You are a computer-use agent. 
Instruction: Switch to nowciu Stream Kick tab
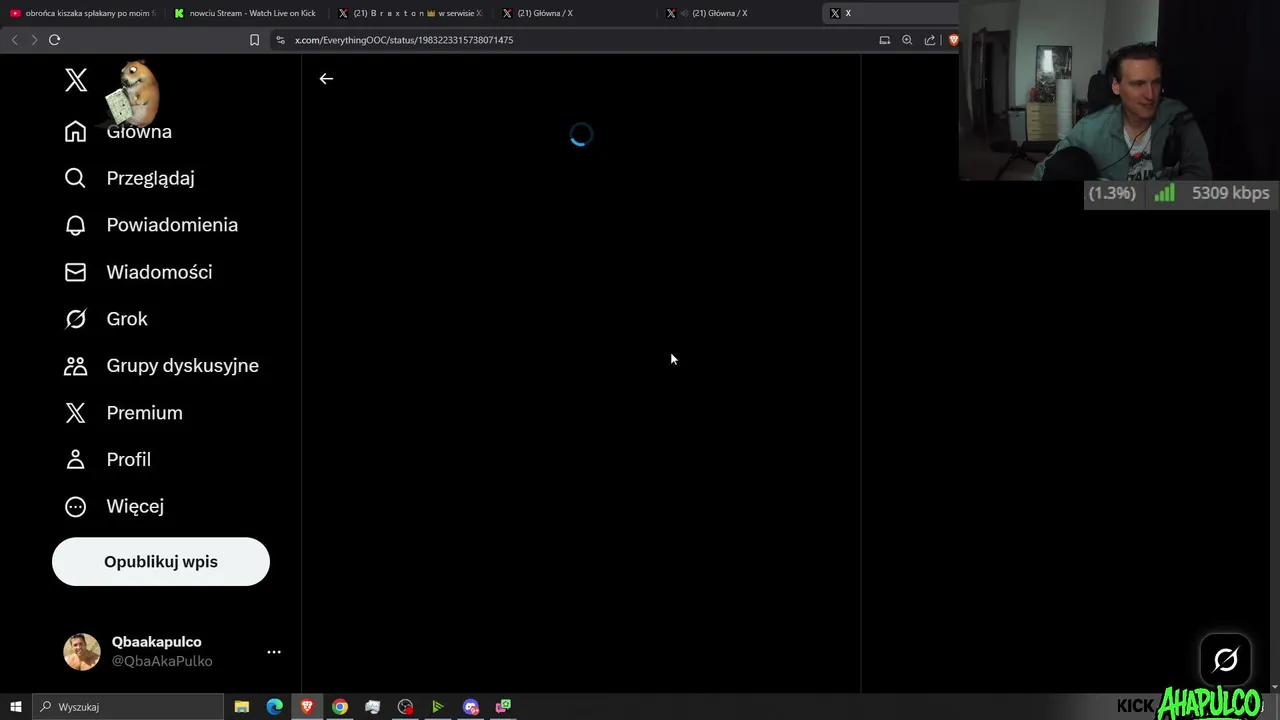point(247,13)
